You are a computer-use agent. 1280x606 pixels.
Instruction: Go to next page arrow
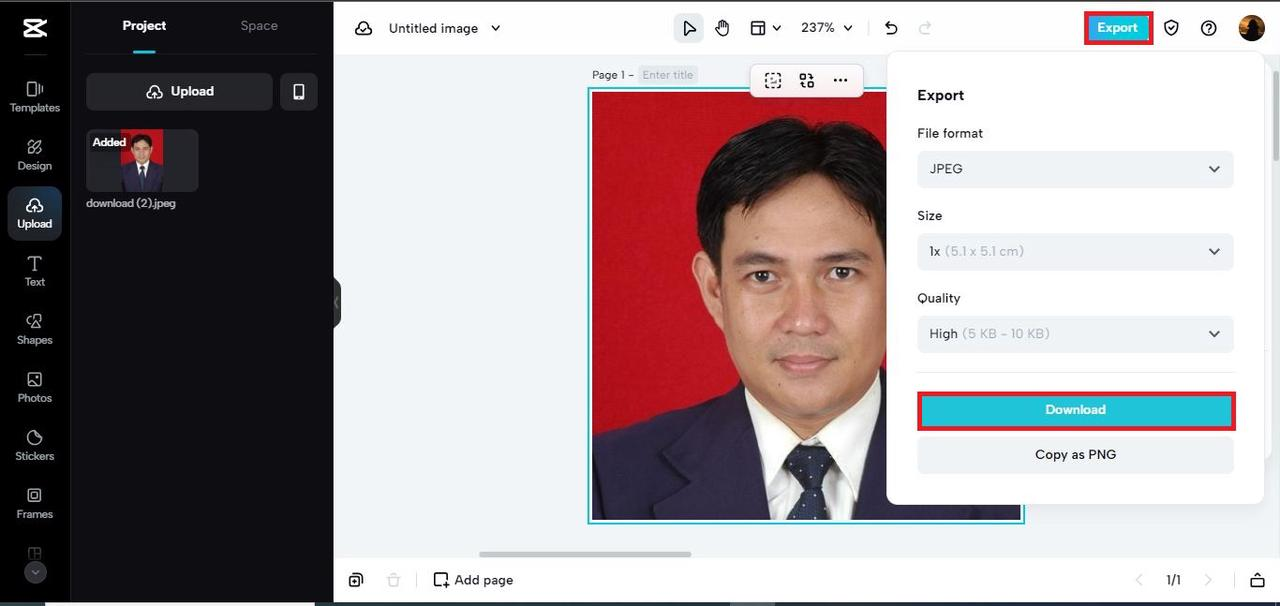click(x=1208, y=580)
